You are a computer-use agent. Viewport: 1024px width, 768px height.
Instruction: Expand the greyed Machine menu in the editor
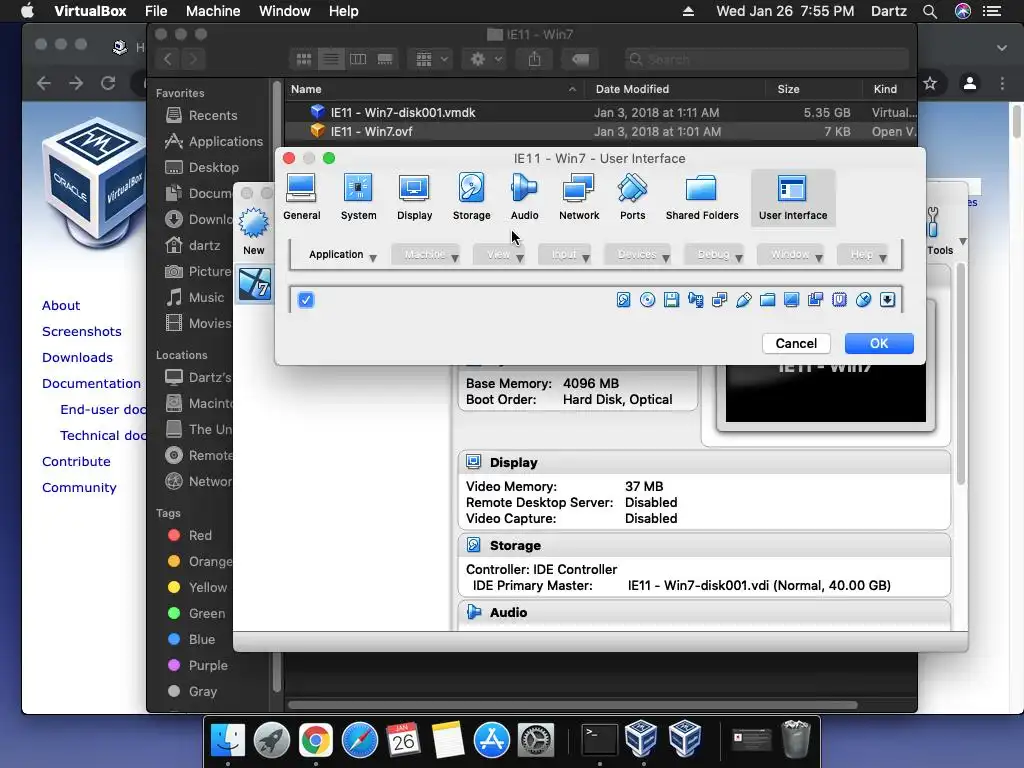click(x=425, y=255)
